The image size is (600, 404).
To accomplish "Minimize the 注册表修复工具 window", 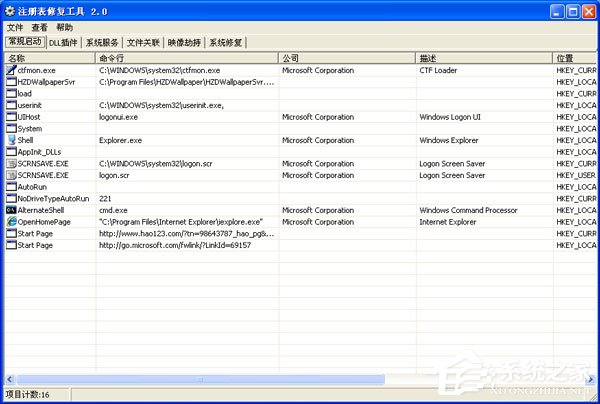I will (x=557, y=12).
